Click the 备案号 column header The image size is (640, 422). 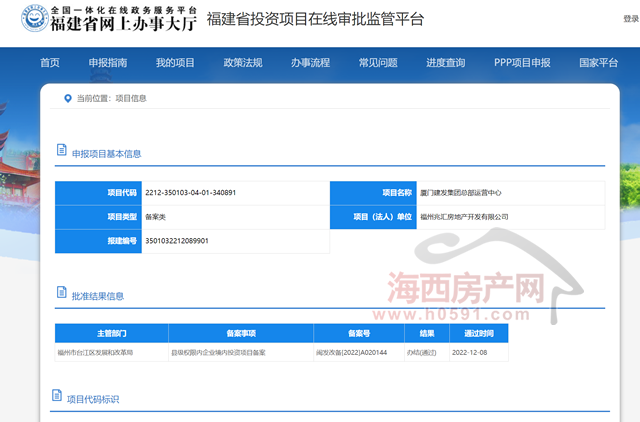[359, 333]
